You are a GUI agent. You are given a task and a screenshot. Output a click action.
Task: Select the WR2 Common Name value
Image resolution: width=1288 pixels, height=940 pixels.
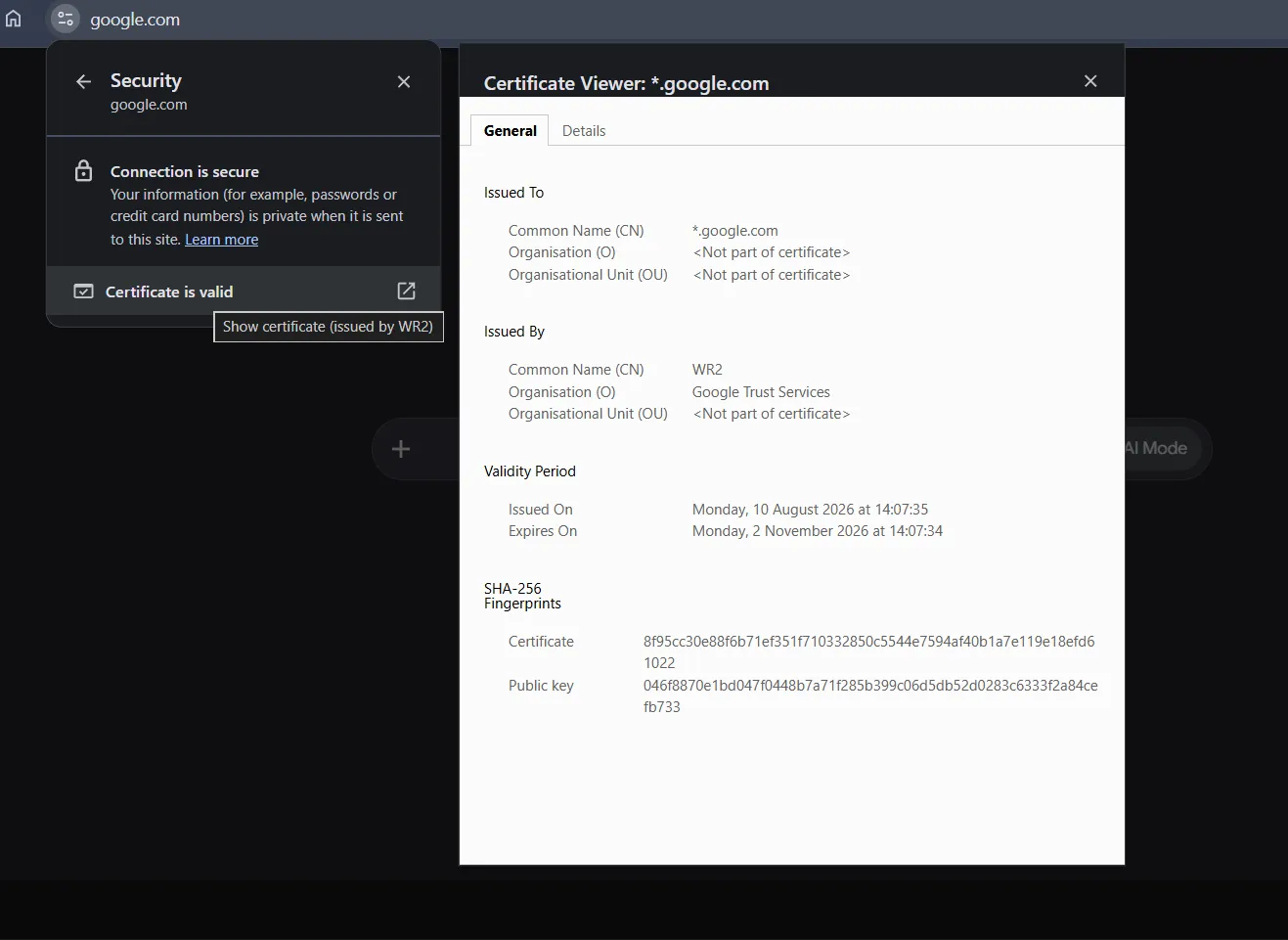tap(707, 370)
